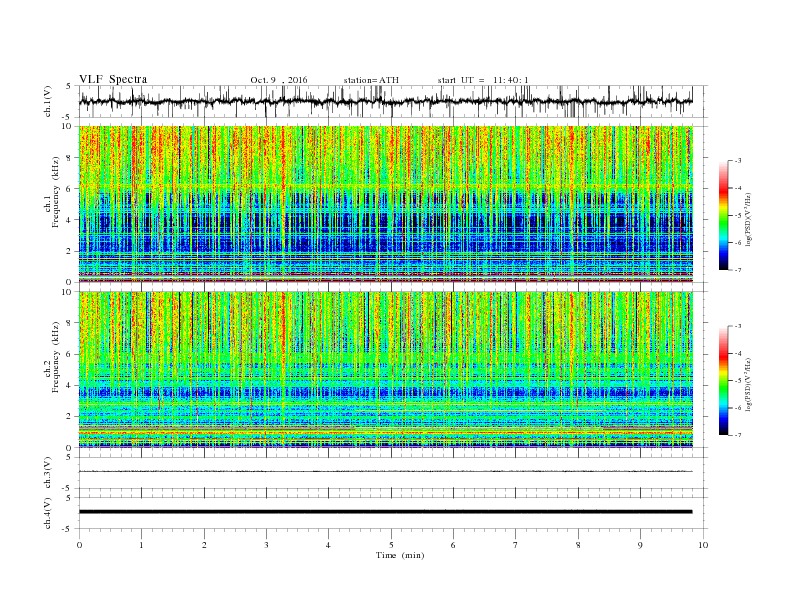Click time axis tick label "5"
Viewport: 792px width, 612px height.
[391, 545]
